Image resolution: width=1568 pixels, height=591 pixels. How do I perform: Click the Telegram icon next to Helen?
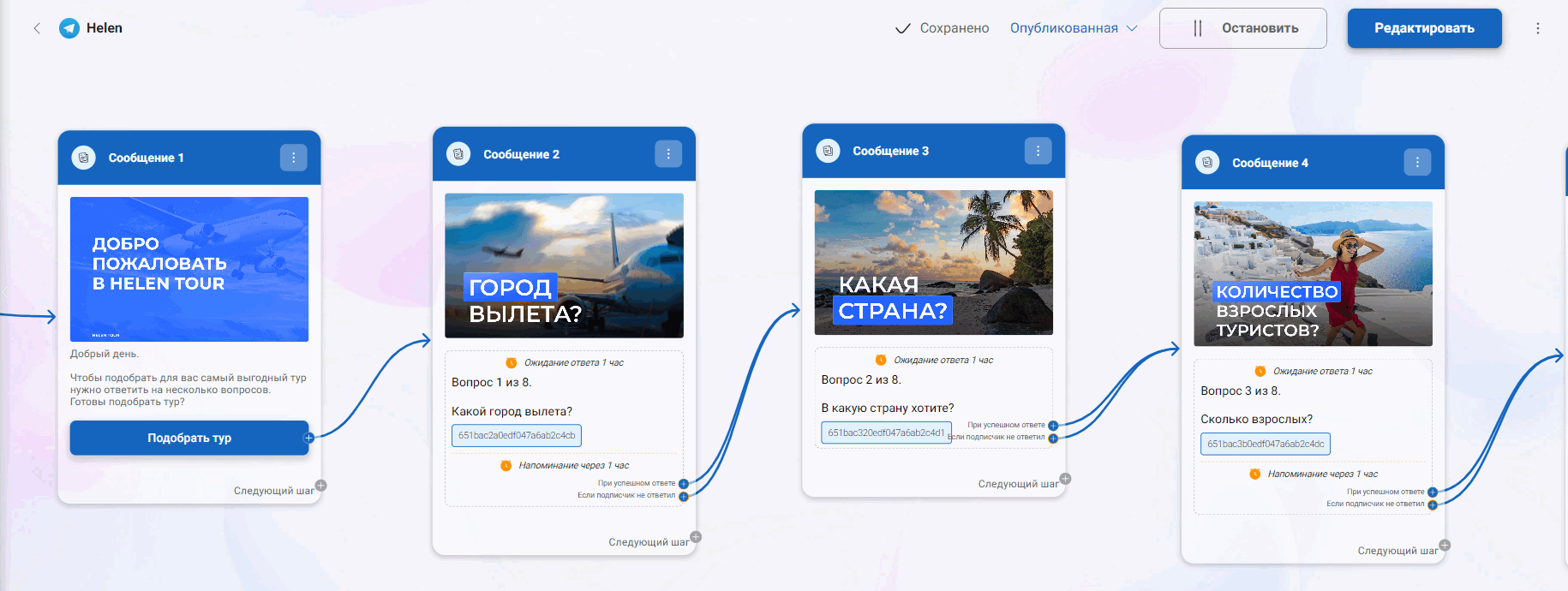tap(69, 28)
